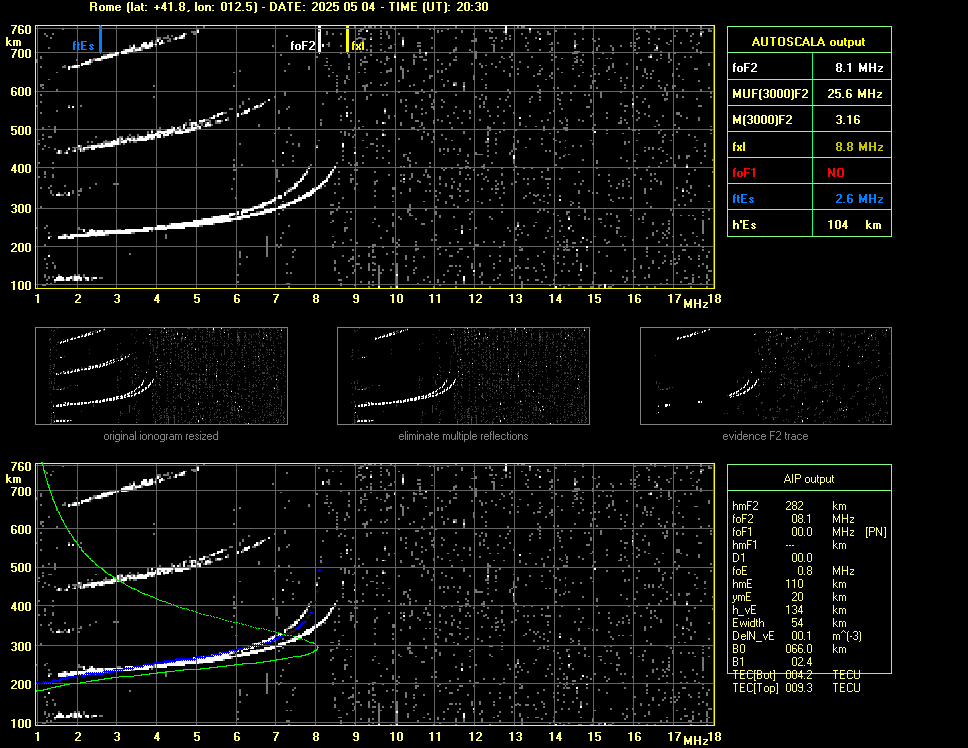Click the Rome date and time header
This screenshot has width=968, height=748.
(289, 7)
